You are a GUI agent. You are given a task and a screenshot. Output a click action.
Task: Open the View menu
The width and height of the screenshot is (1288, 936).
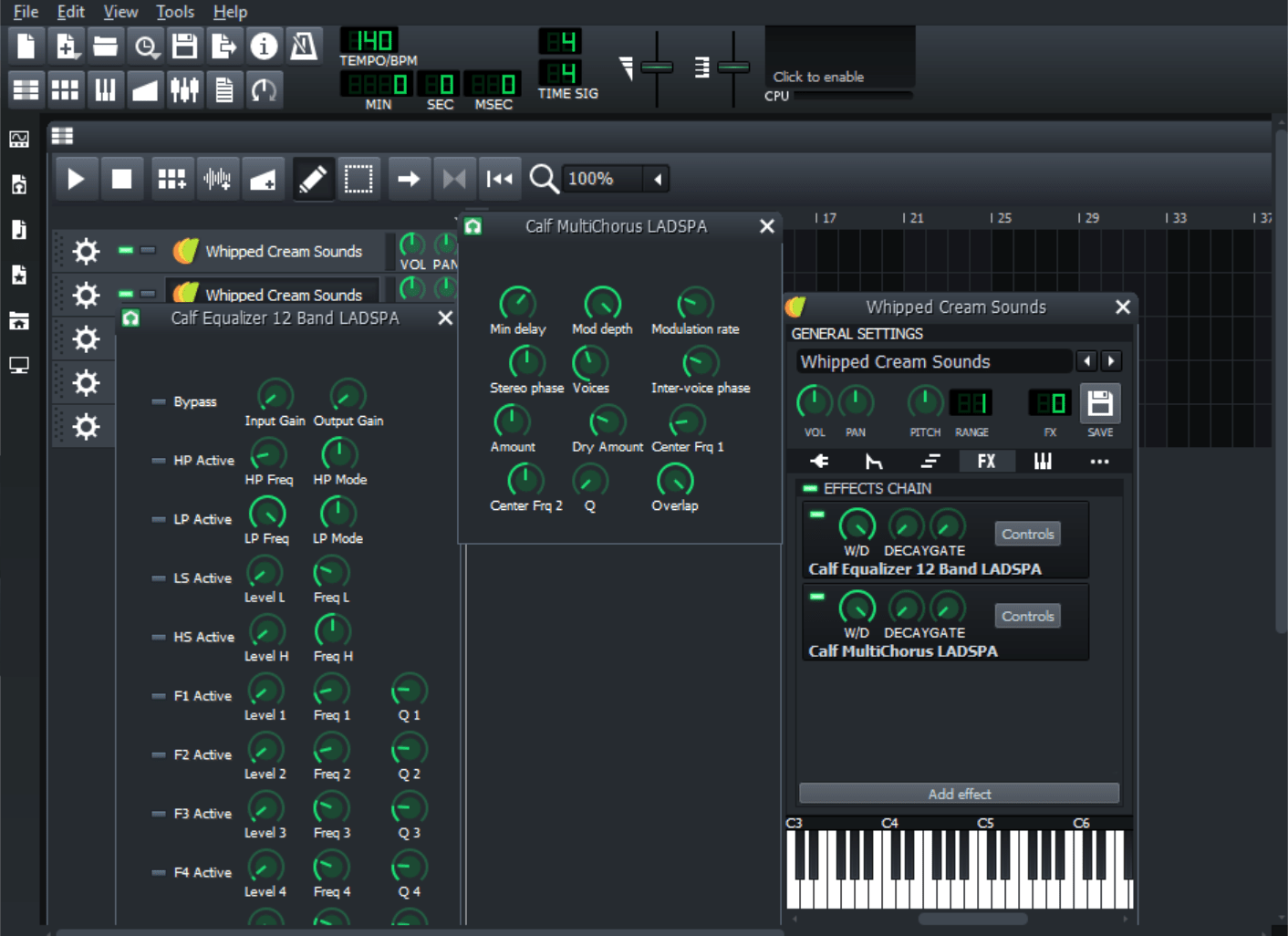pyautogui.click(x=120, y=12)
